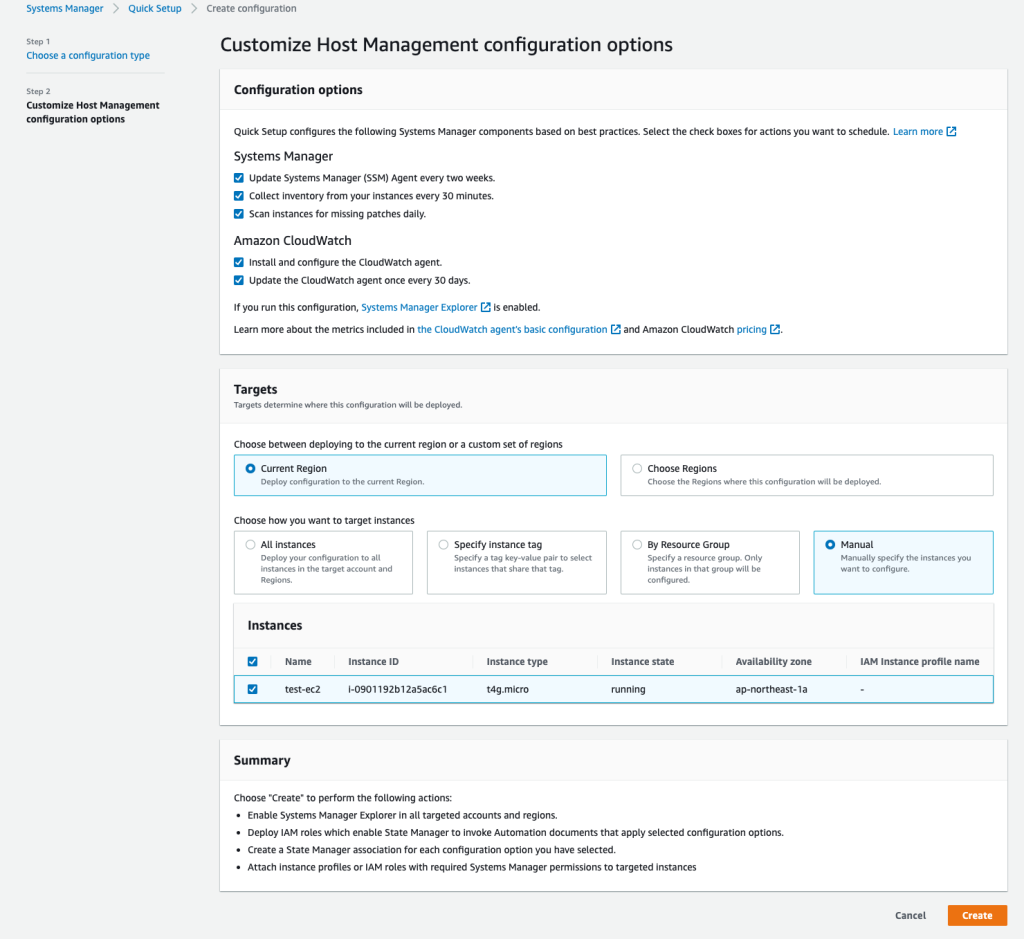Image resolution: width=1024 pixels, height=939 pixels.
Task: Click external link icon after CloudWatch agent's basic configuration
Action: pyautogui.click(x=615, y=329)
